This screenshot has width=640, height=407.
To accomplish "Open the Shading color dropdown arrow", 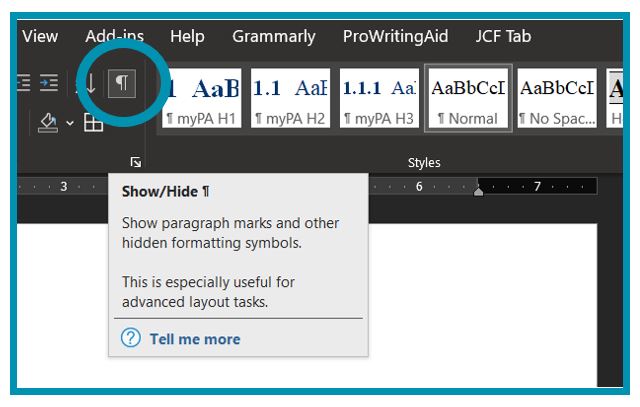I will (70, 123).
